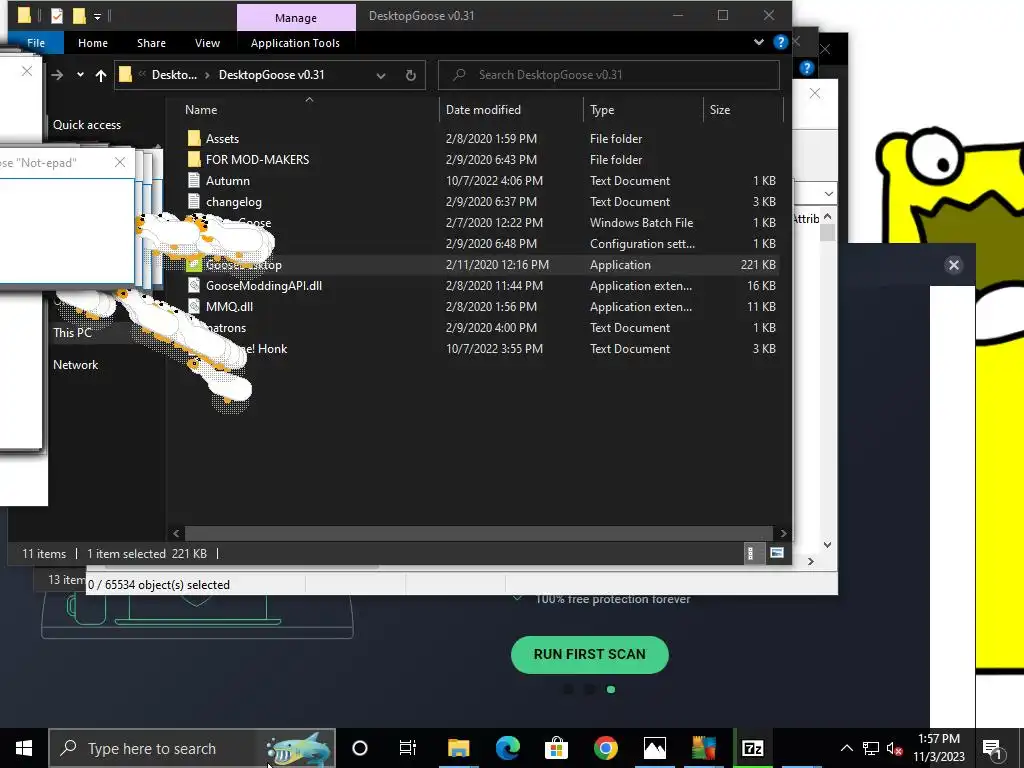Launch Google Chrome from taskbar
The width and height of the screenshot is (1024, 768).
tap(605, 748)
